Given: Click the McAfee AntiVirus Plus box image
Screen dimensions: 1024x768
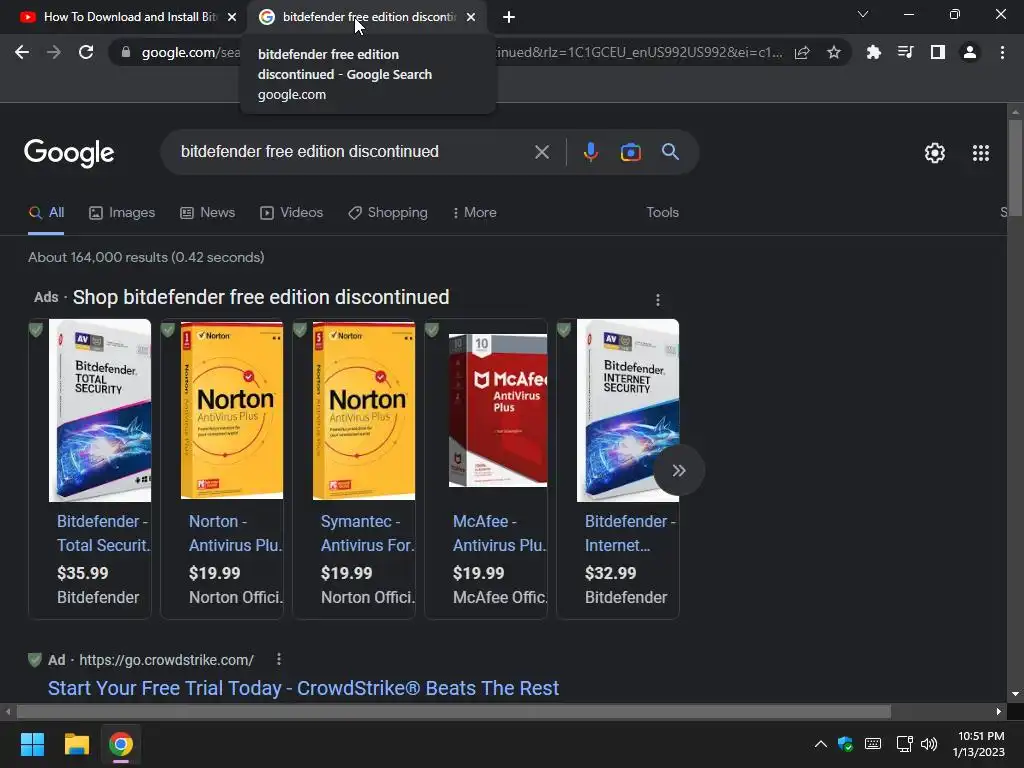Looking at the screenshot, I should (498, 410).
